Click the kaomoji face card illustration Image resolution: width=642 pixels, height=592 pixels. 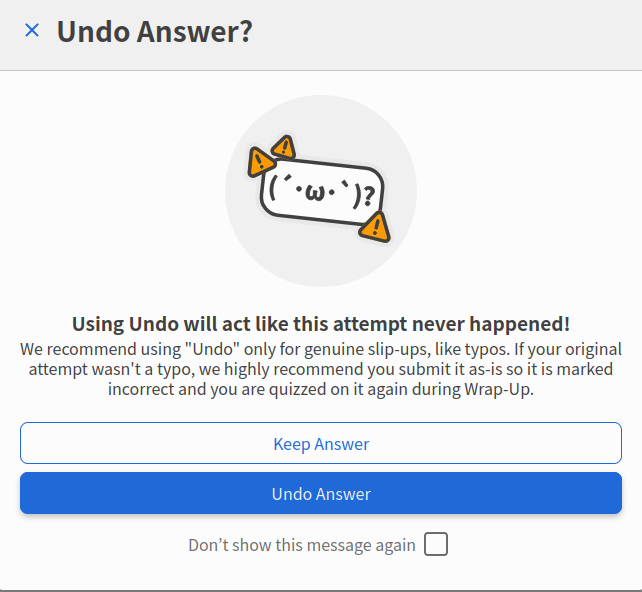322,192
